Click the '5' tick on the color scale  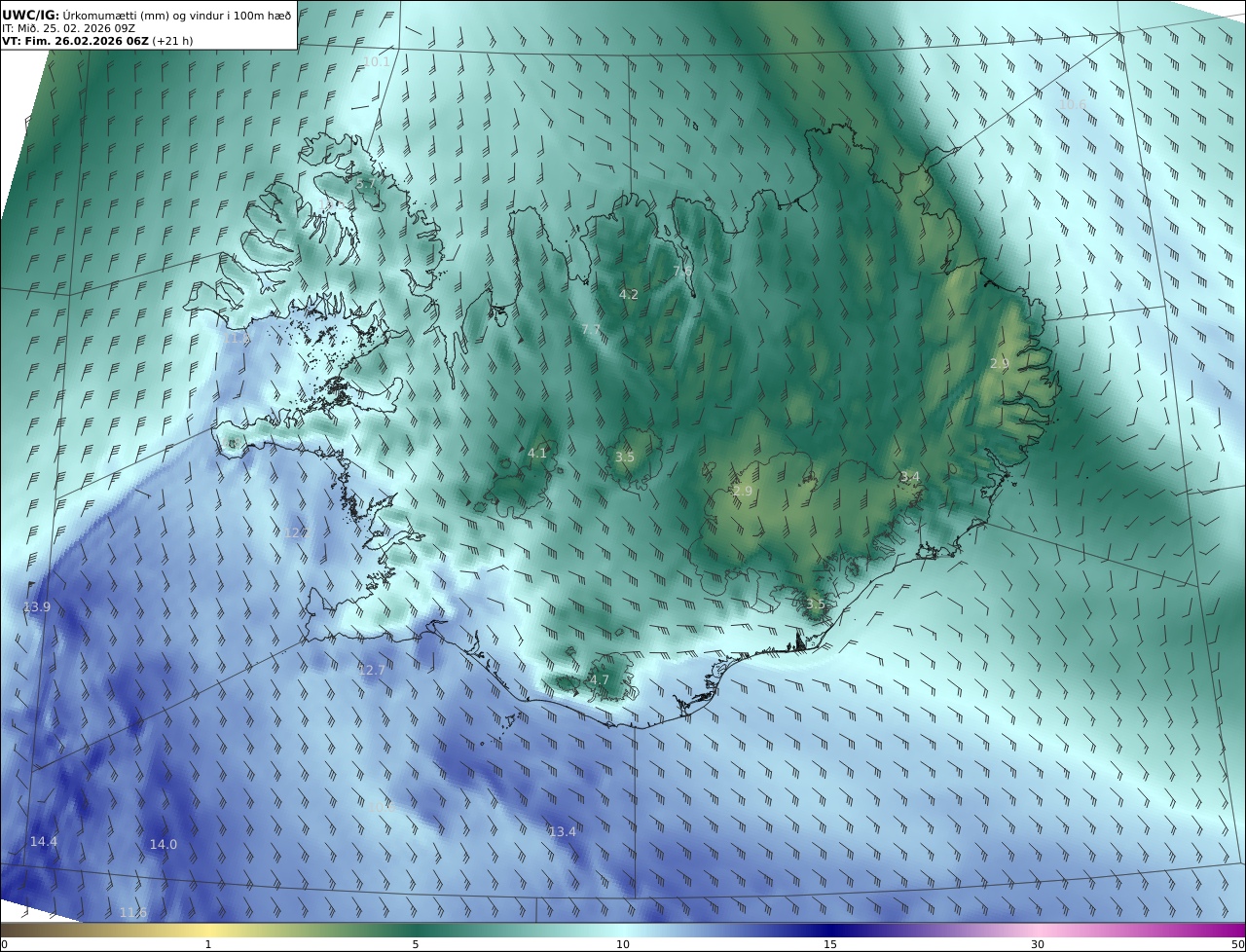pos(416,945)
